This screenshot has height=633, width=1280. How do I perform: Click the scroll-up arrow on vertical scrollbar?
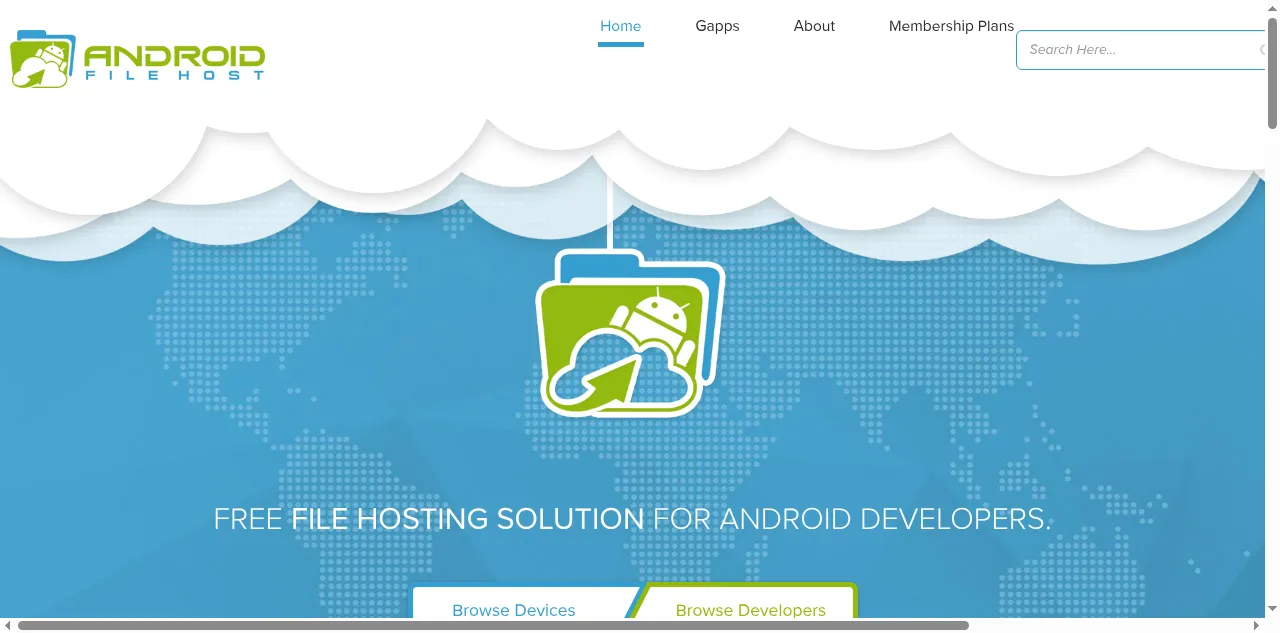pos(1273,7)
